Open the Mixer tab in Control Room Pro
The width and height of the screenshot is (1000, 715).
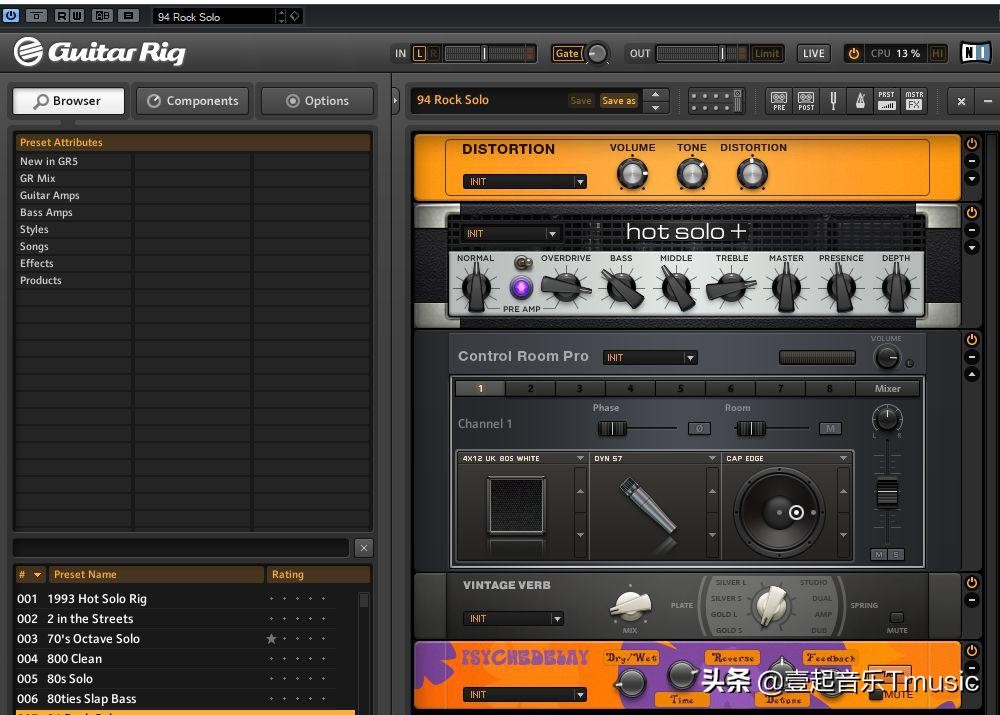click(887, 388)
